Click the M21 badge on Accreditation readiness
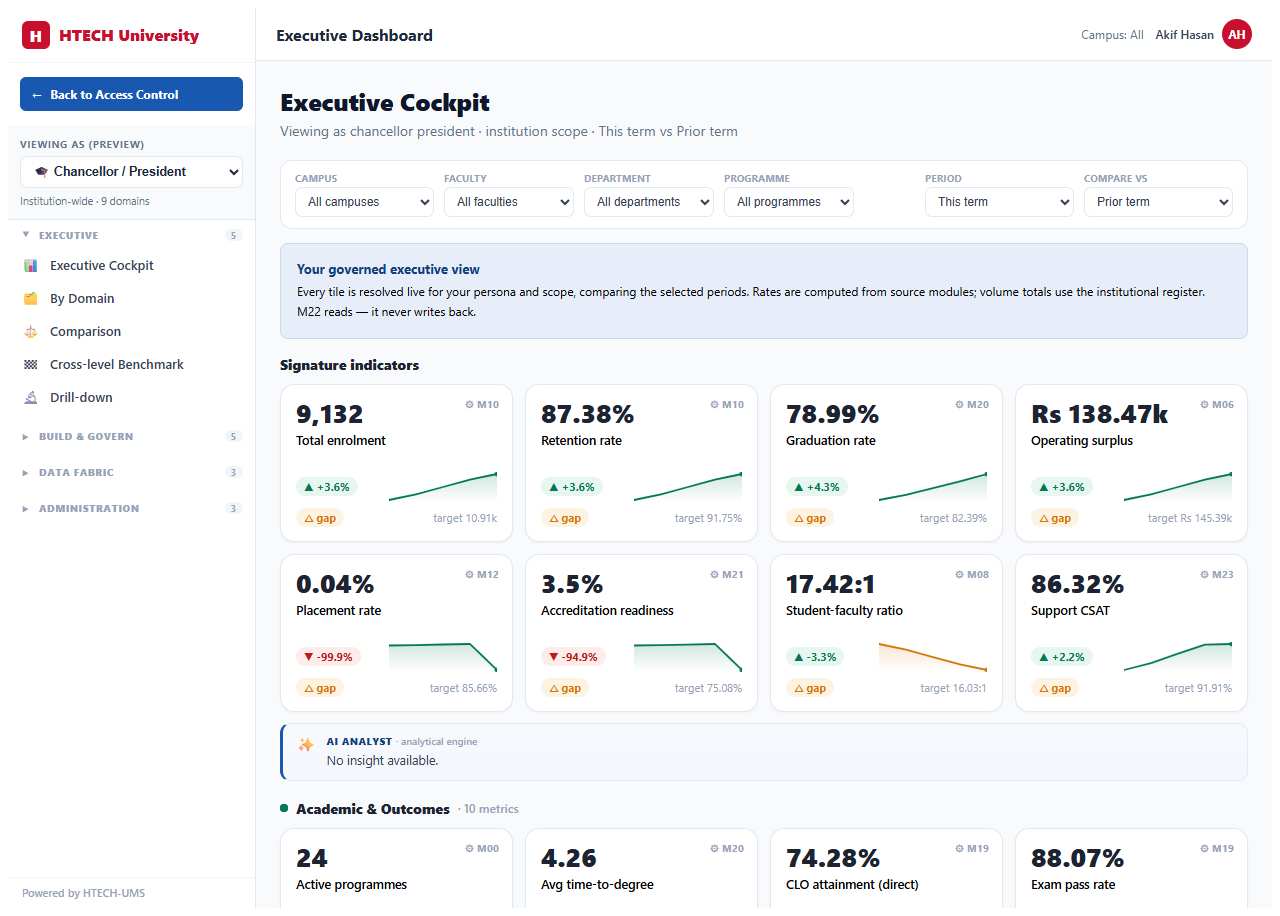Image resolution: width=1280 pixels, height=916 pixels. point(727,575)
